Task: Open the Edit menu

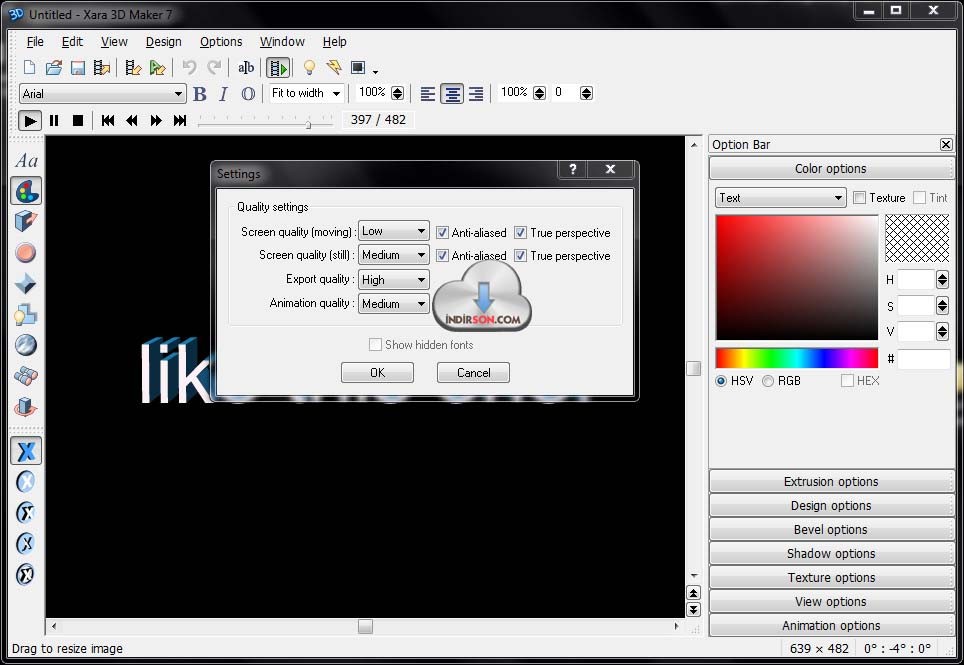Action: click(x=72, y=42)
